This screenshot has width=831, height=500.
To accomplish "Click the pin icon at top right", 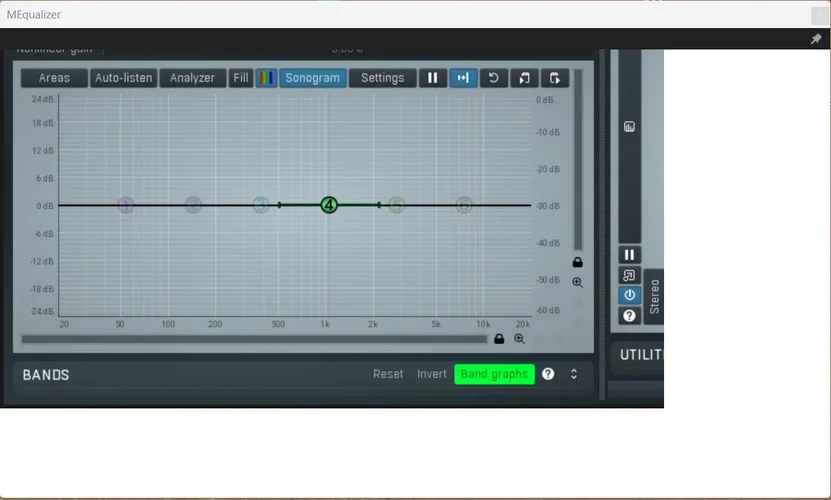I will pos(816,39).
